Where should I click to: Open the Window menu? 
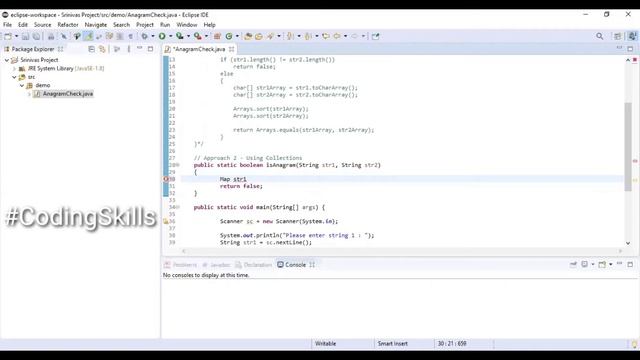pyautogui.click(x=187, y=25)
